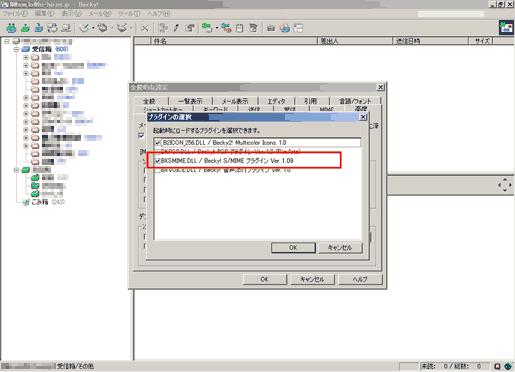
Task: Select the 受信箱 folder in the tree
Action: click(42, 49)
